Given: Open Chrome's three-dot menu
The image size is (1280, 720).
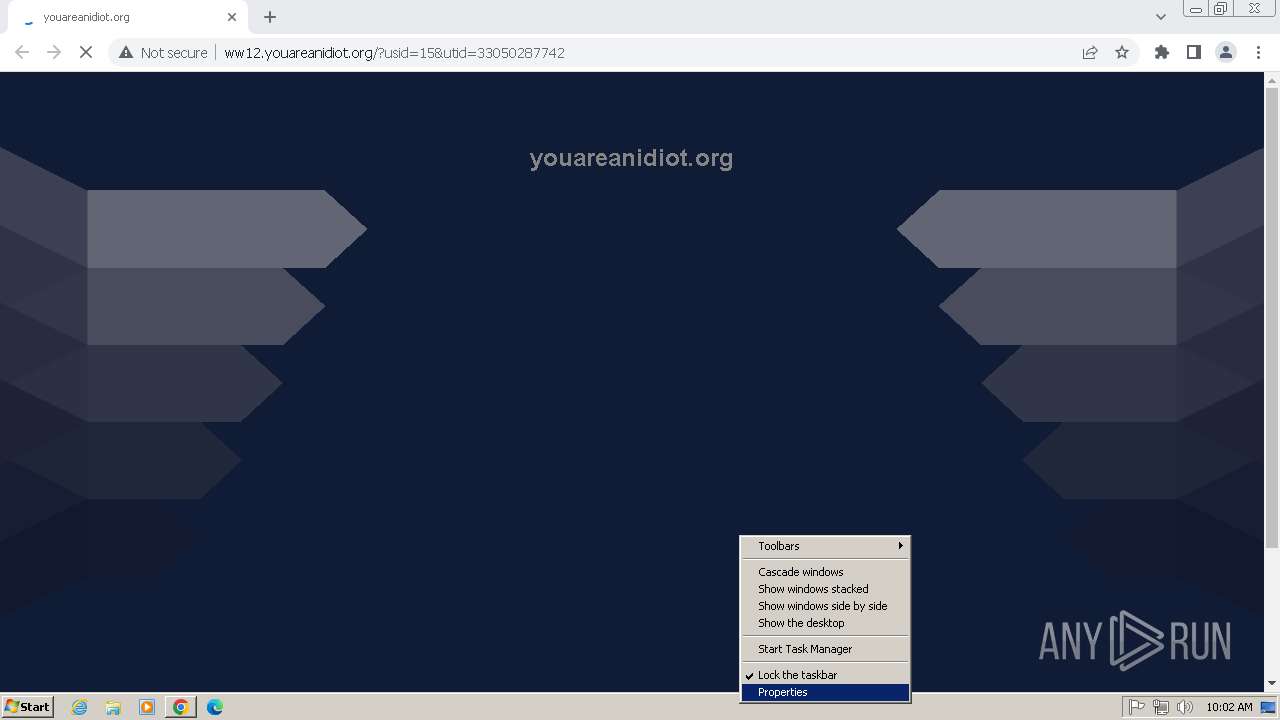Looking at the screenshot, I should click(1258, 52).
